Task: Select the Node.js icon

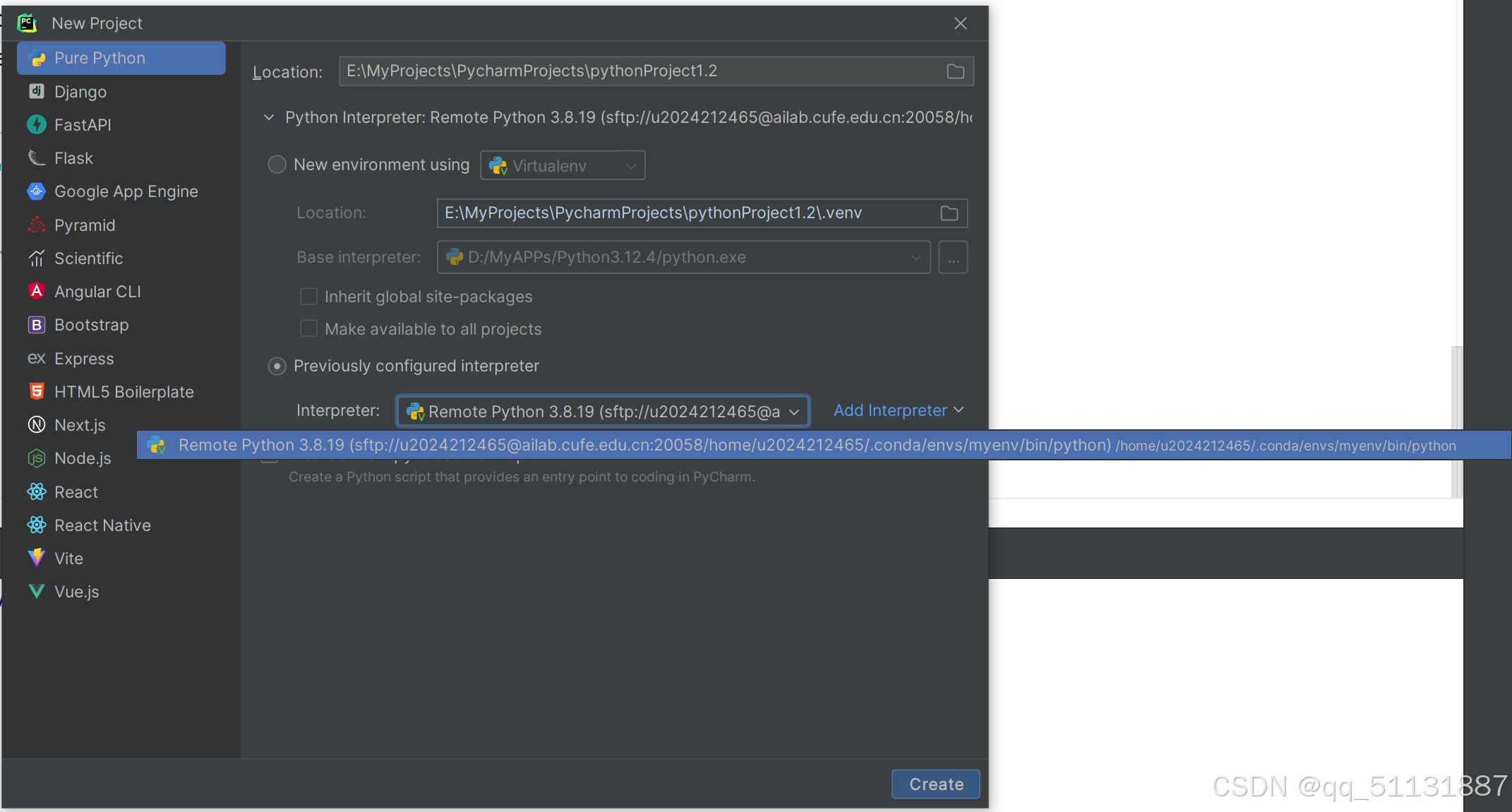Action: [x=37, y=458]
